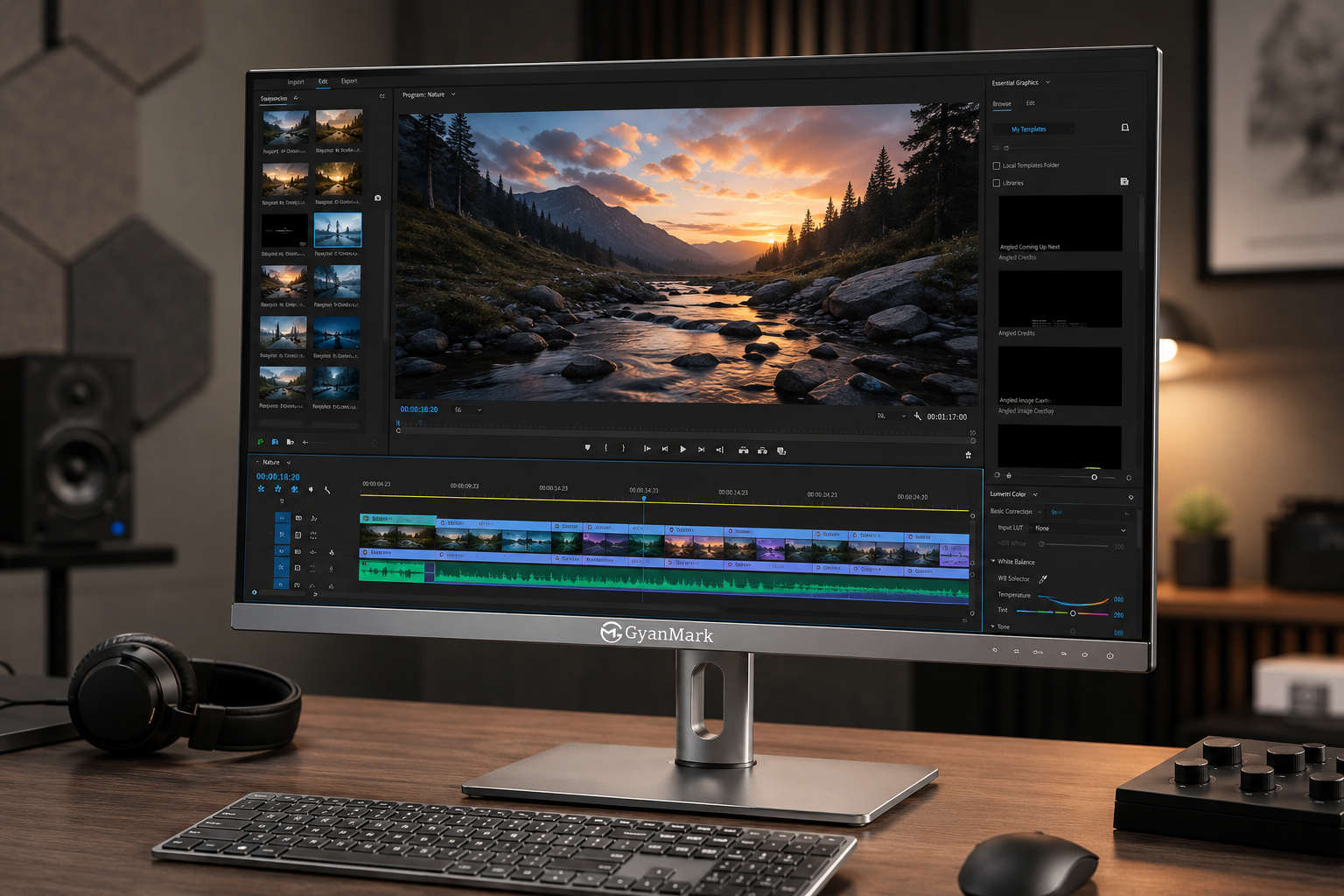Click the timeline wrench settings icon
Screen dimensions: 1344x896
[x=327, y=490]
